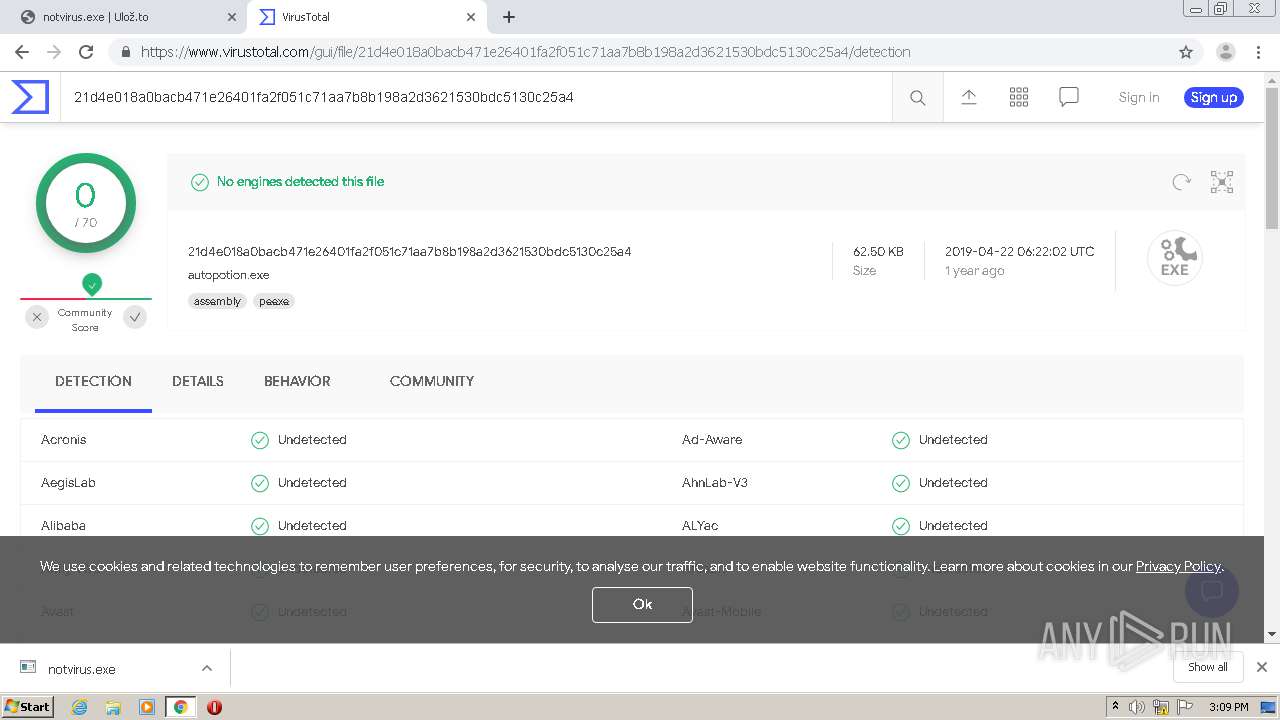Click the reanalyze refresh icon
The image size is (1280, 720).
point(1181,181)
